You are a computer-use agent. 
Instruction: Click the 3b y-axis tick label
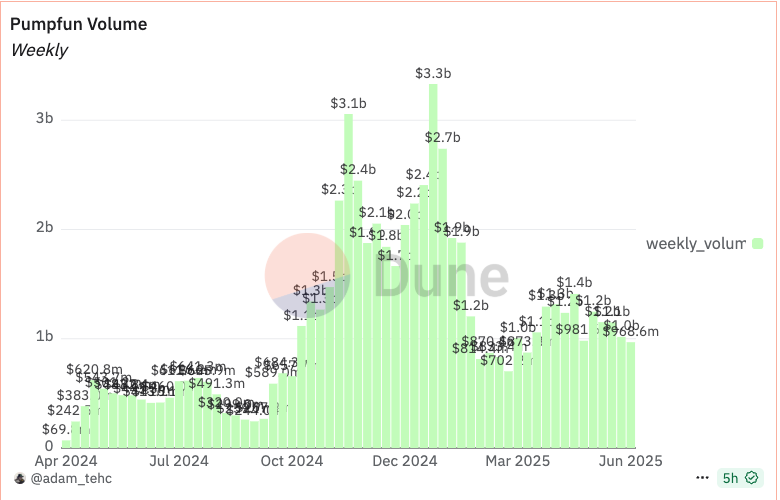pos(43,119)
